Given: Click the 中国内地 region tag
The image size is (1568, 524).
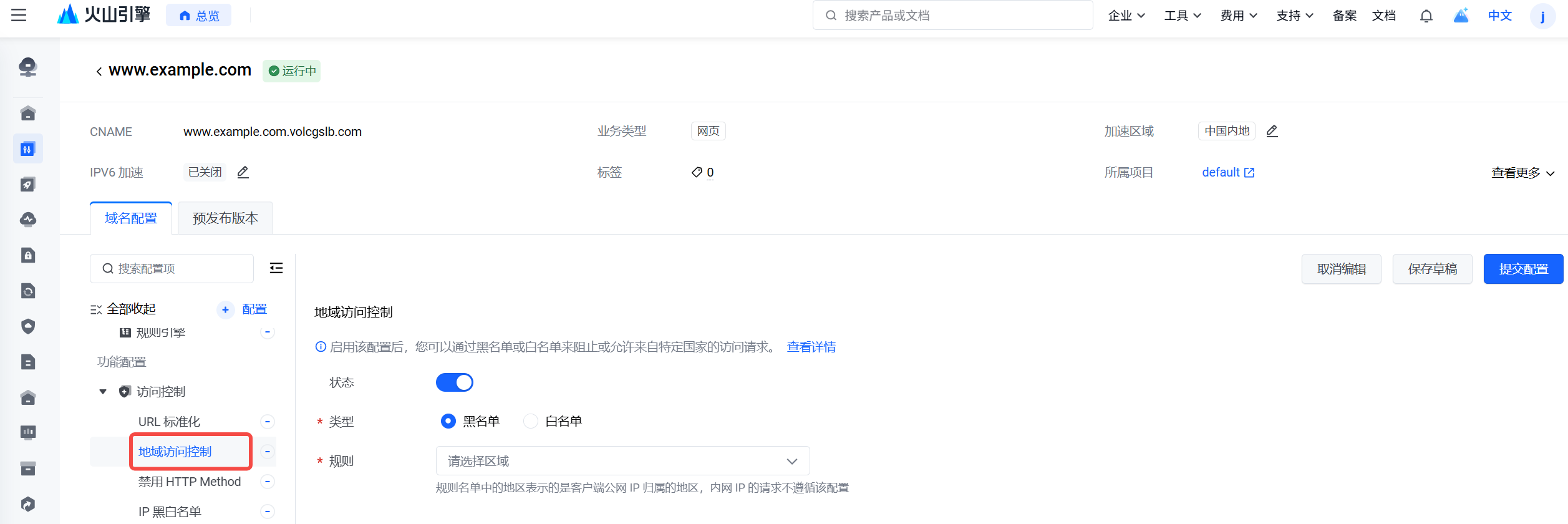Looking at the screenshot, I should pyautogui.click(x=1227, y=131).
